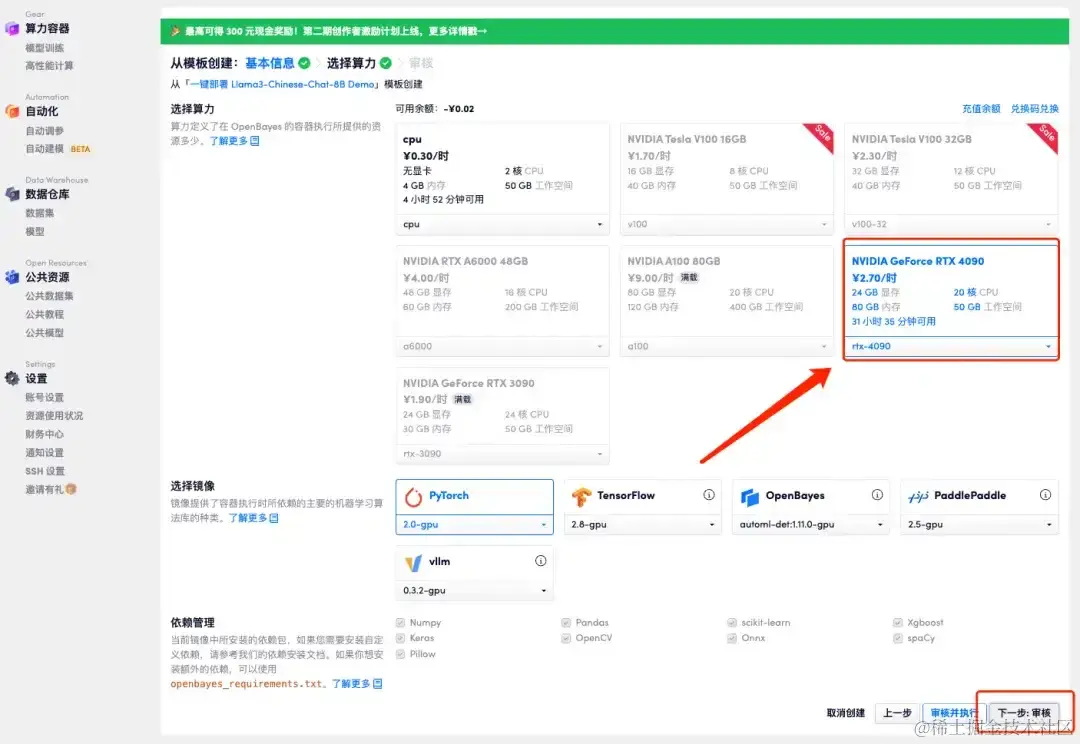Click the banner announcement icon

pyautogui.click(x=175, y=31)
